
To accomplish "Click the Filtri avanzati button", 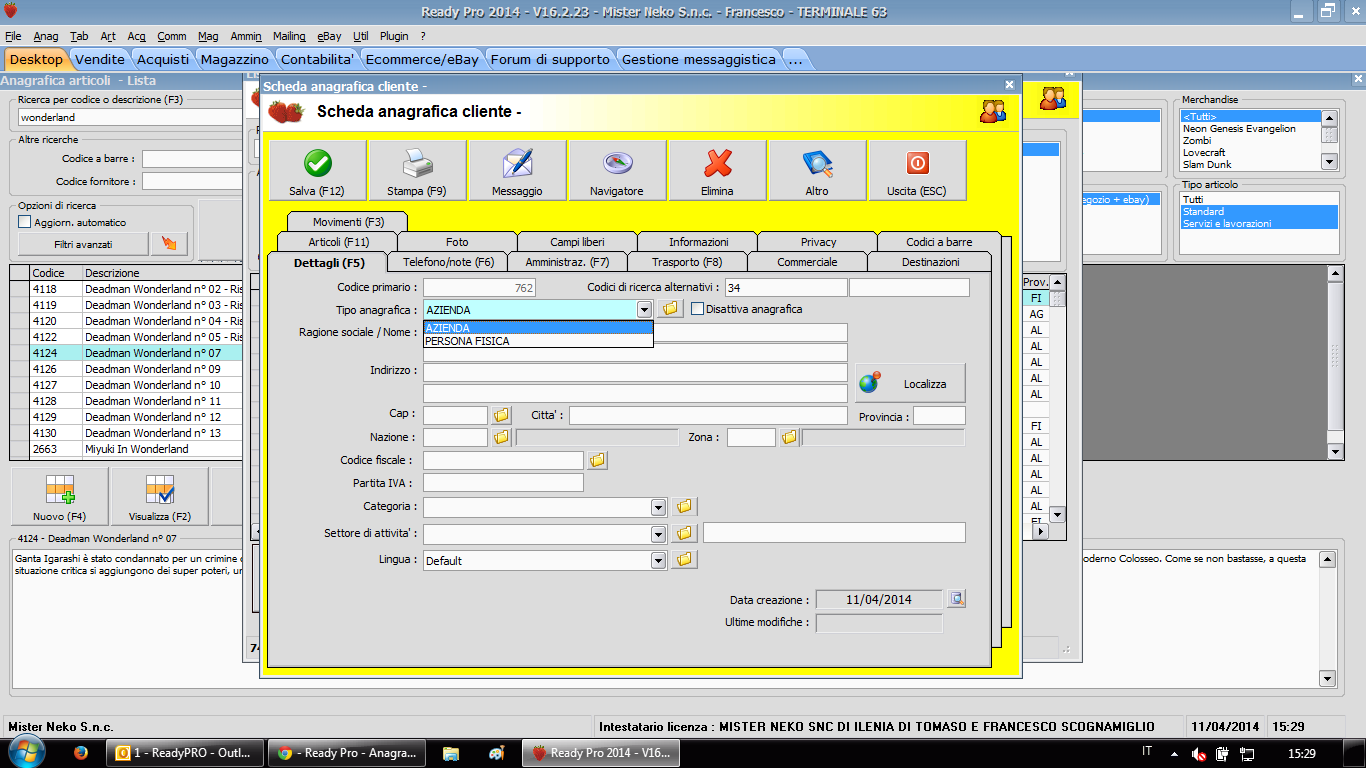I will (x=83, y=244).
